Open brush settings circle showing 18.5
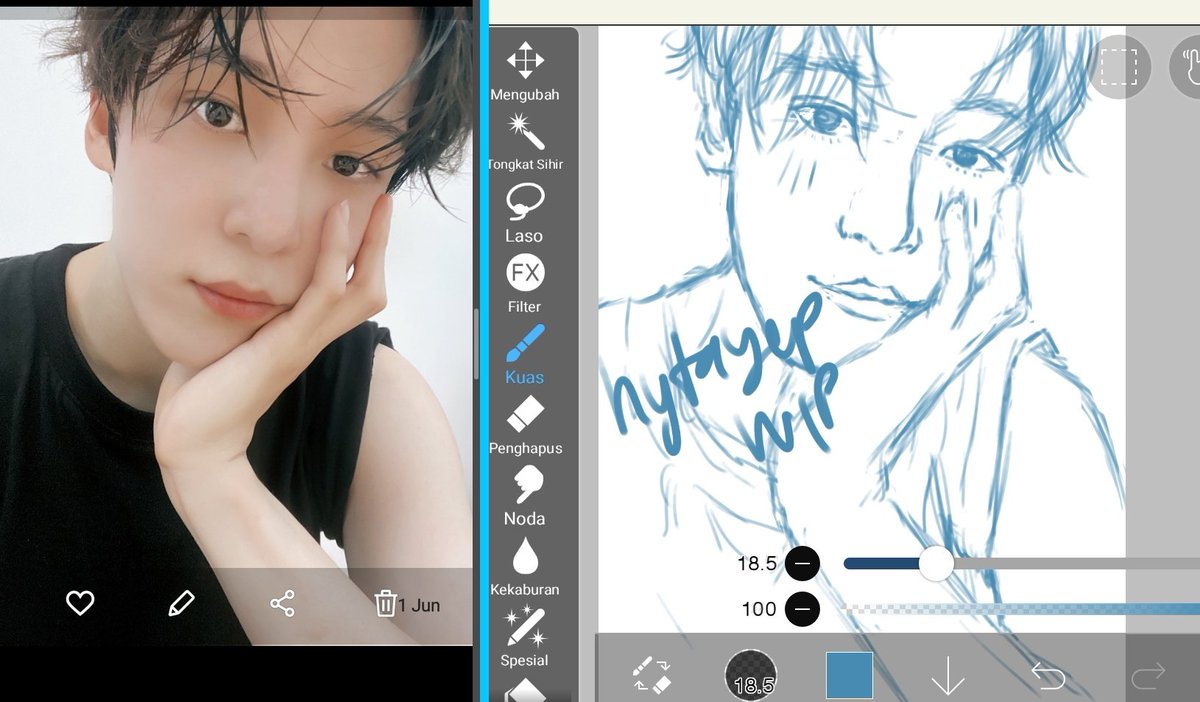 [x=750, y=674]
